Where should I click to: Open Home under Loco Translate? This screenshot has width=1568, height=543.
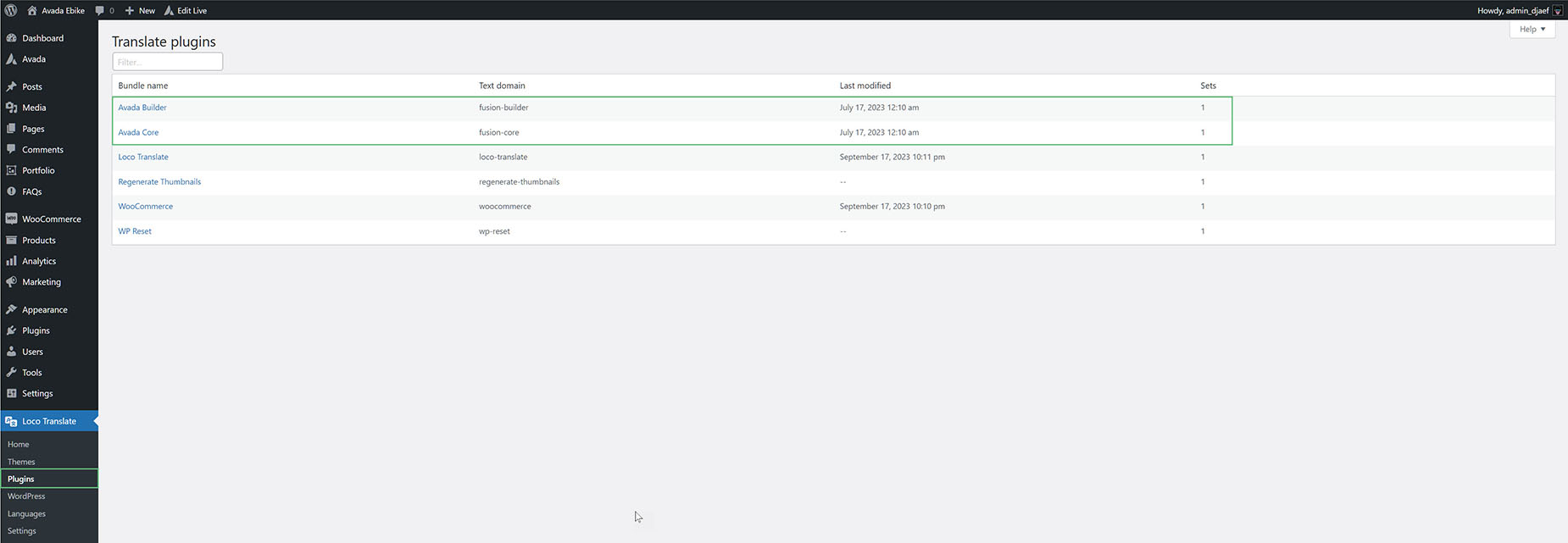19,444
